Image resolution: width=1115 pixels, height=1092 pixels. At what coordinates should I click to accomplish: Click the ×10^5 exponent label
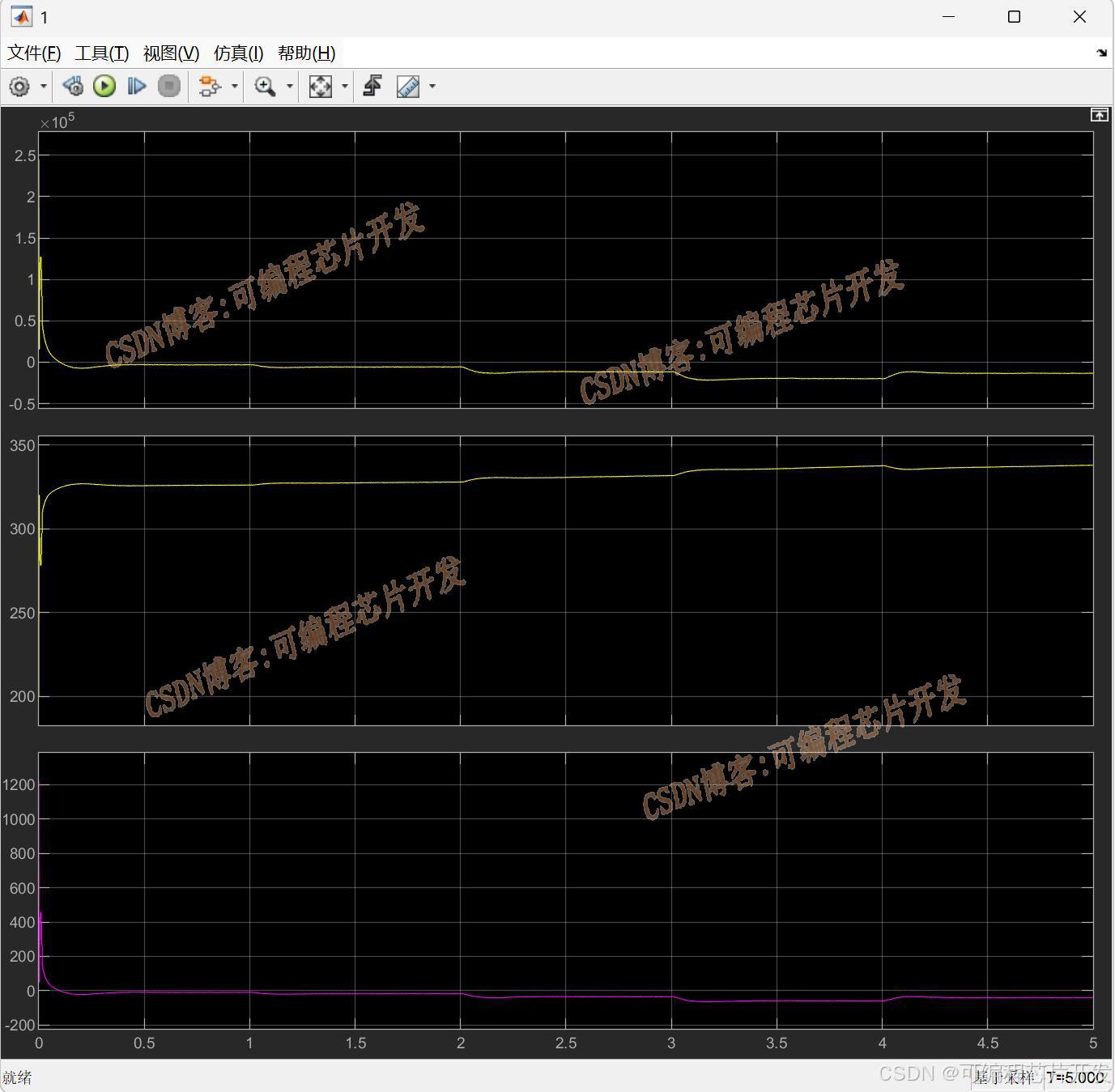(x=57, y=121)
